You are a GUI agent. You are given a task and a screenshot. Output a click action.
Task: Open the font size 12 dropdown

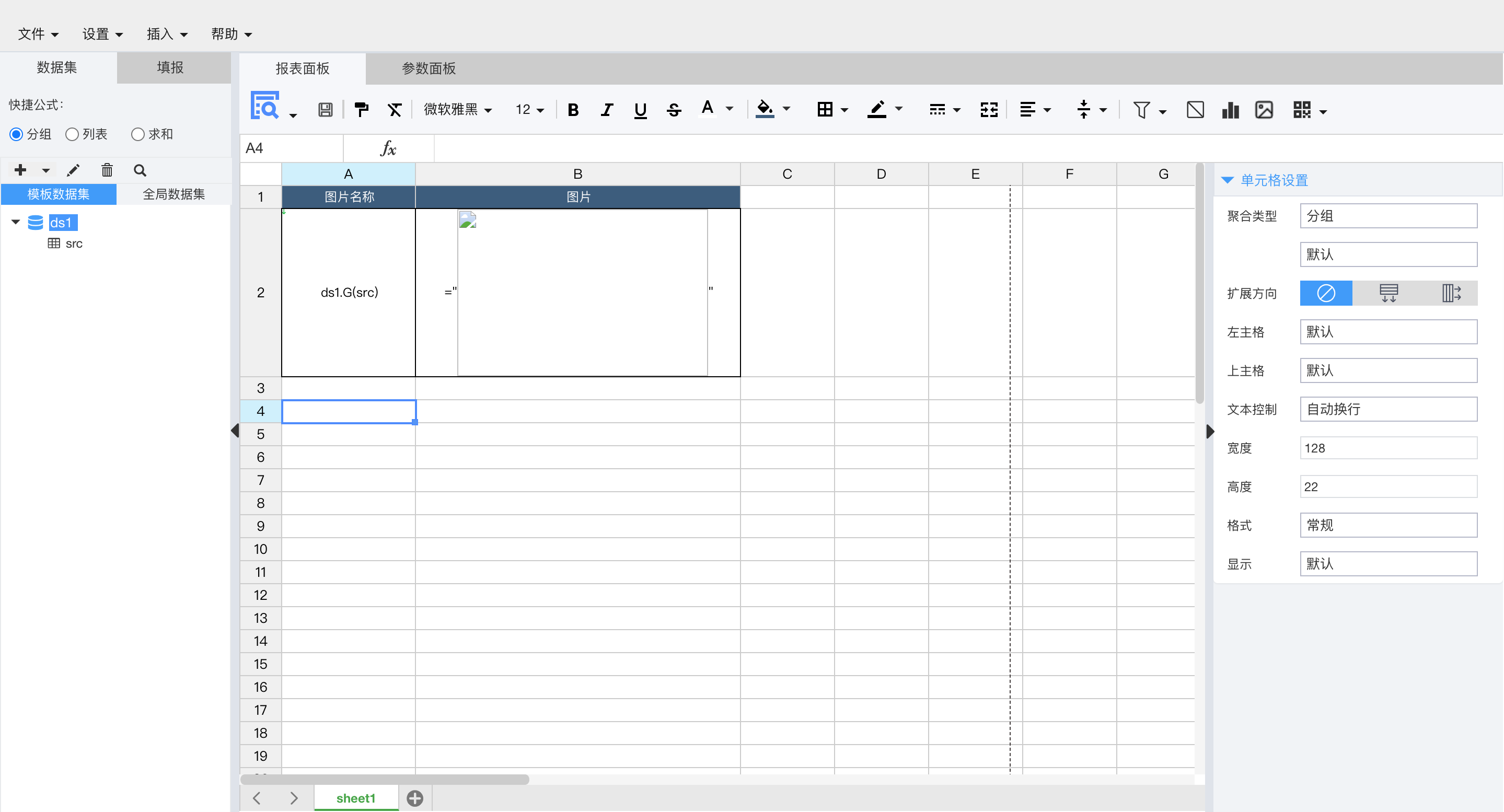pos(529,110)
